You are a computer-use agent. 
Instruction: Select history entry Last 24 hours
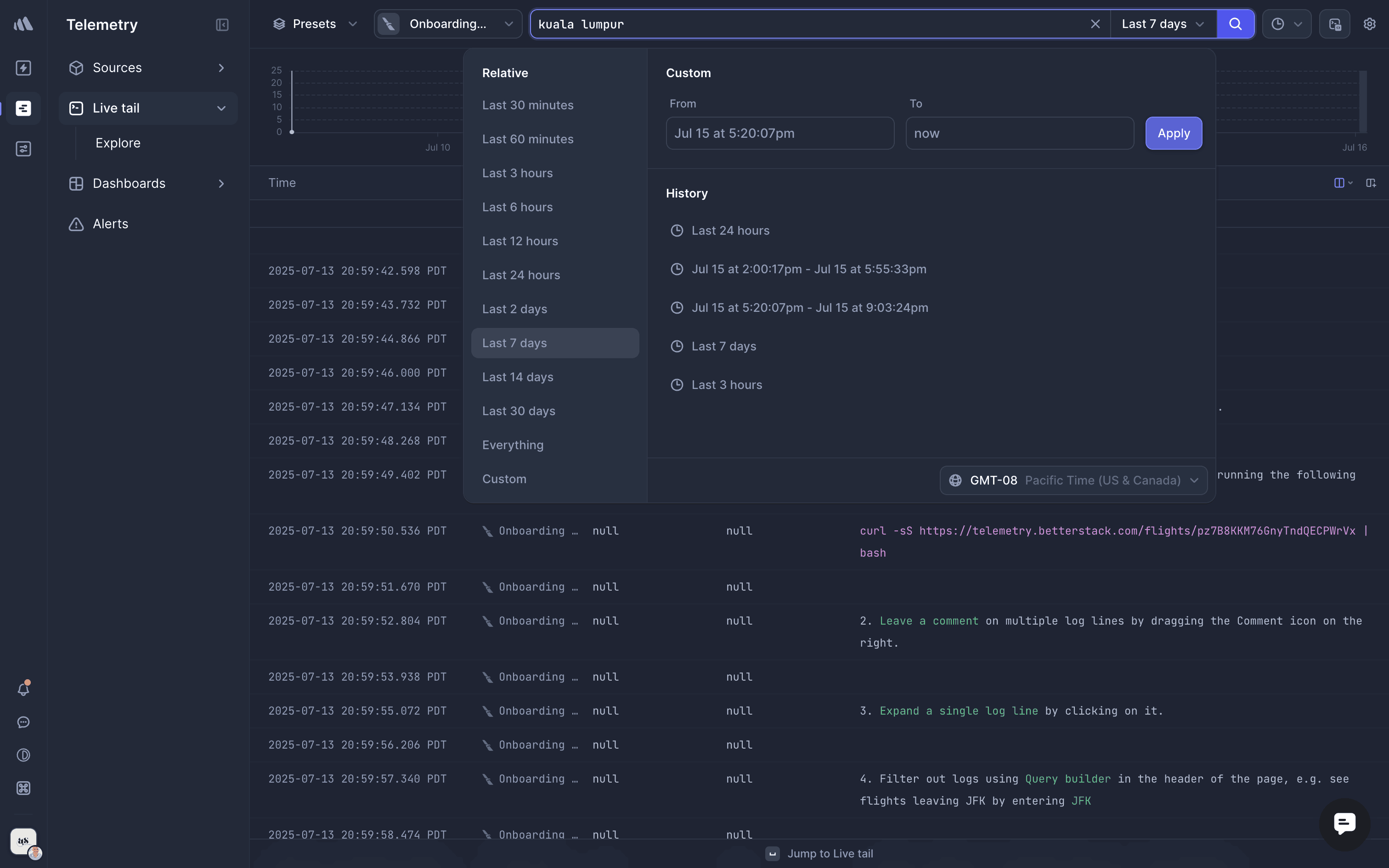point(730,230)
